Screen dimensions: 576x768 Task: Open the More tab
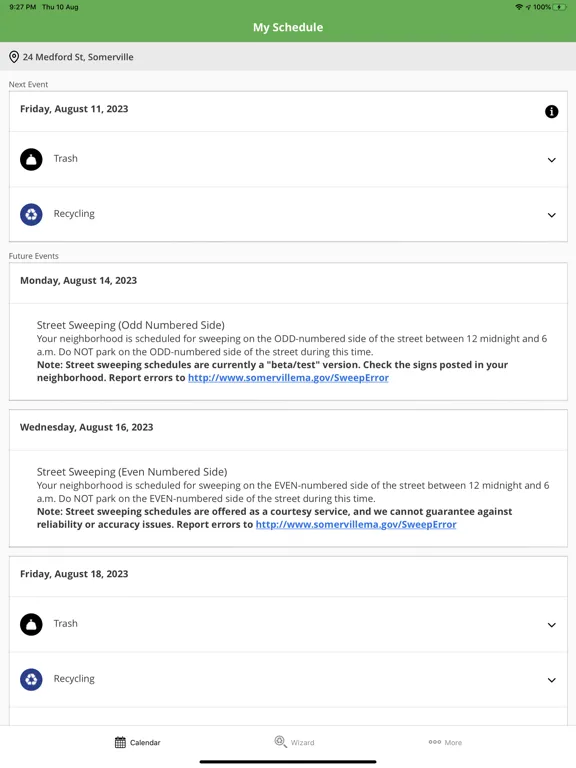pyautogui.click(x=445, y=742)
